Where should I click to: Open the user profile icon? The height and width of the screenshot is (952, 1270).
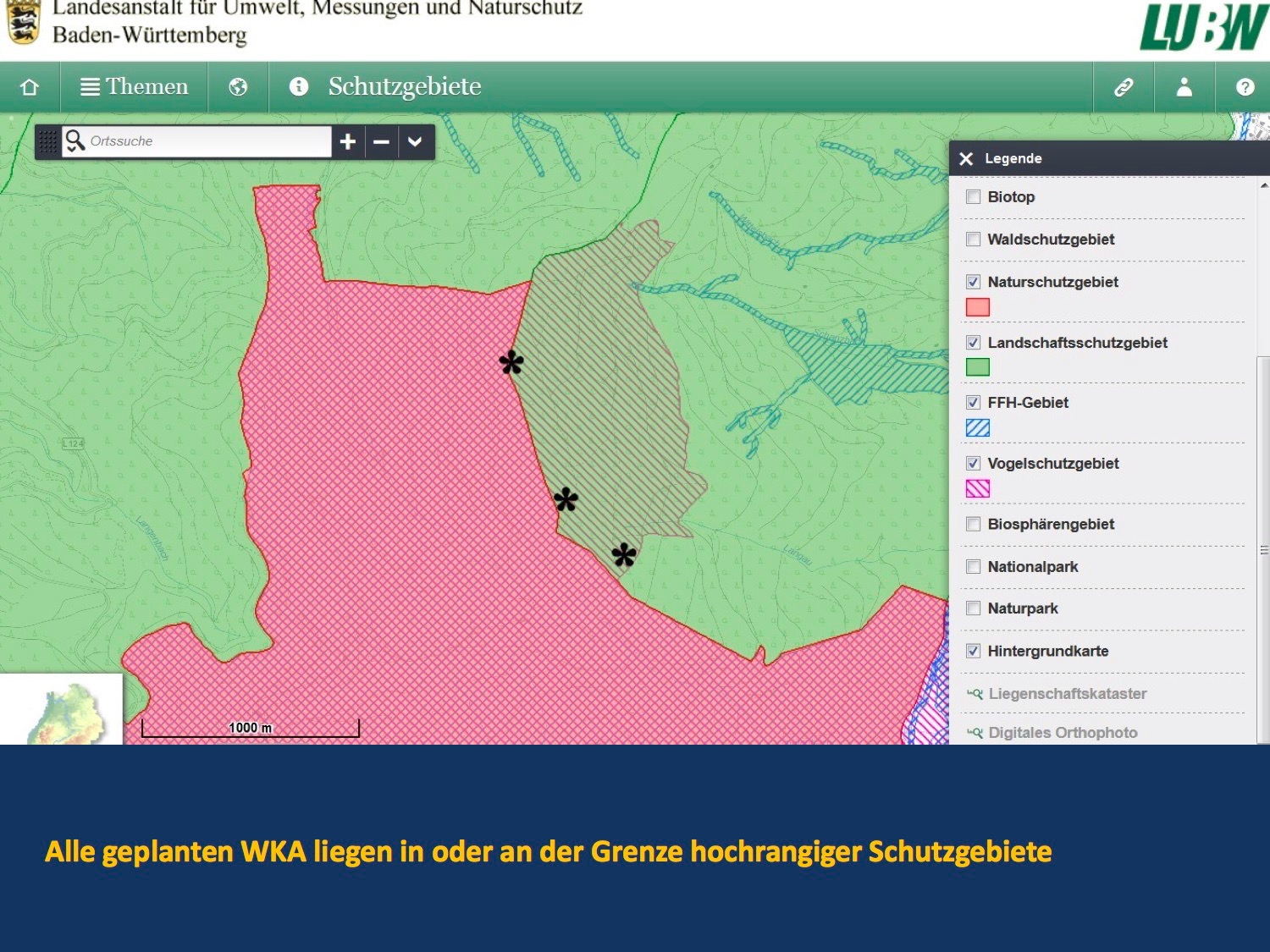coord(1184,87)
